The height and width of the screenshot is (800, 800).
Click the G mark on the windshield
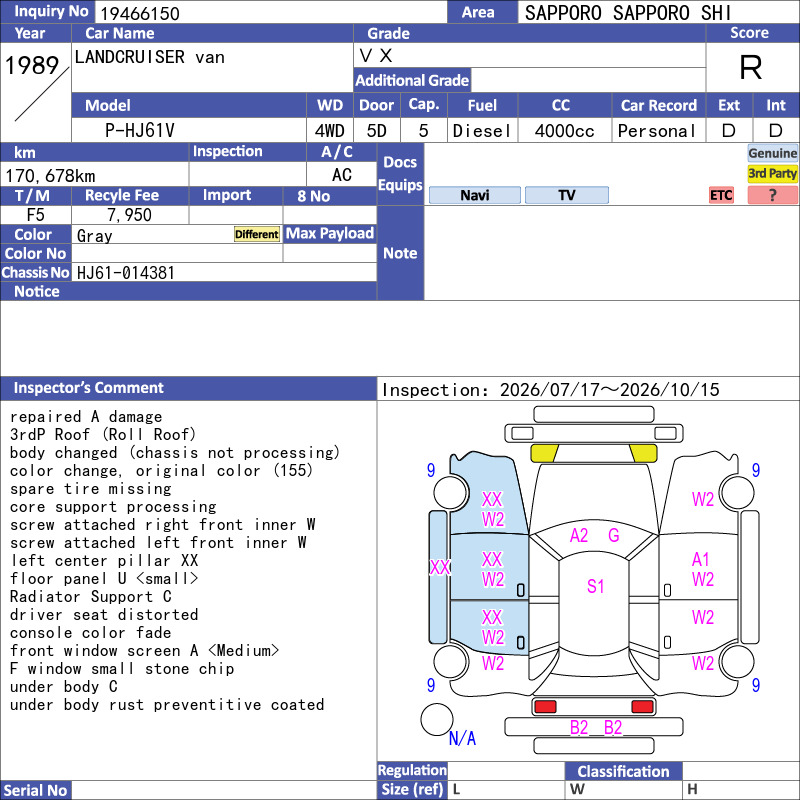tap(613, 535)
